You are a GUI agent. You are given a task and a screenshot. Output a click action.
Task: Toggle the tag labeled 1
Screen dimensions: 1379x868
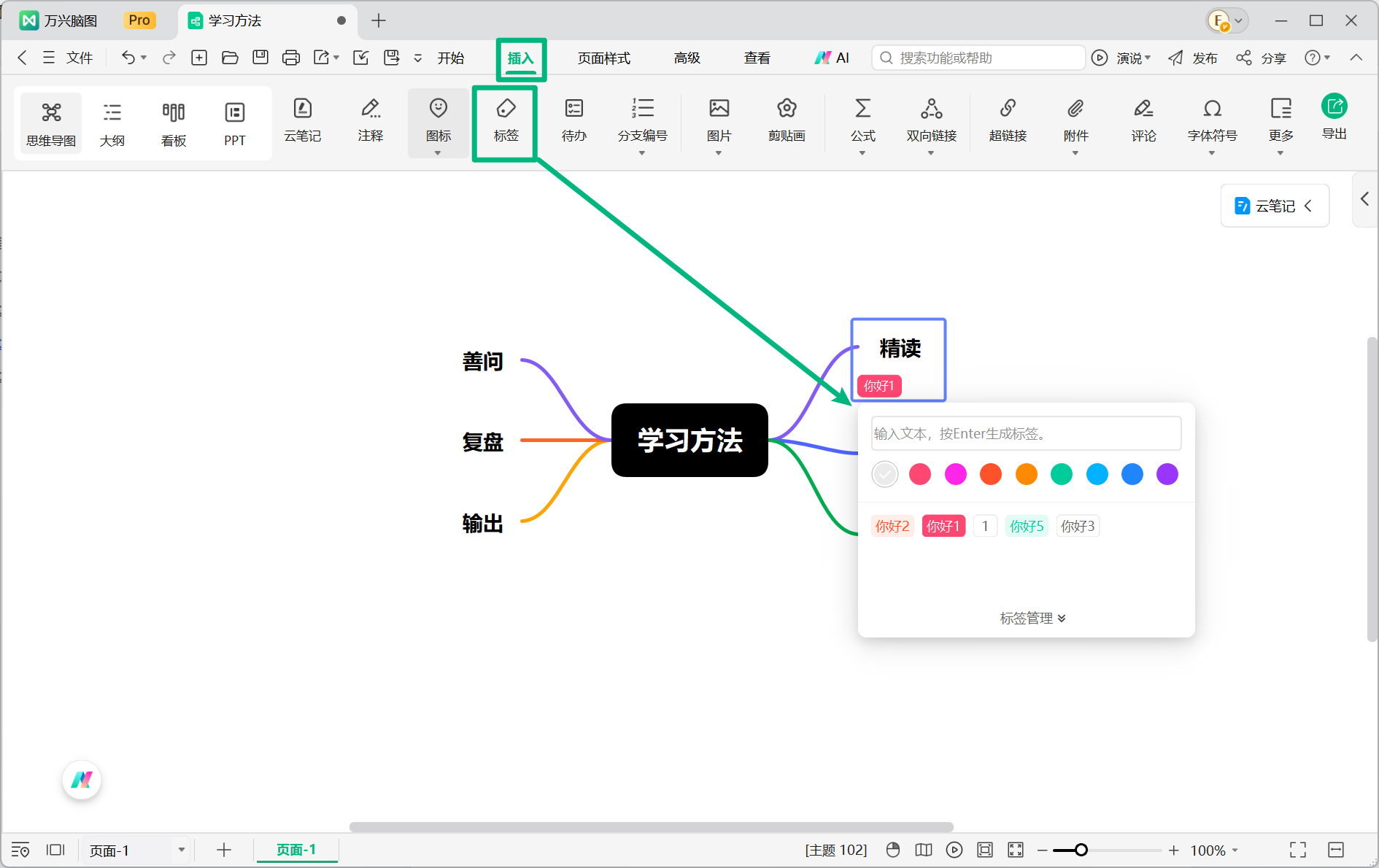click(985, 526)
